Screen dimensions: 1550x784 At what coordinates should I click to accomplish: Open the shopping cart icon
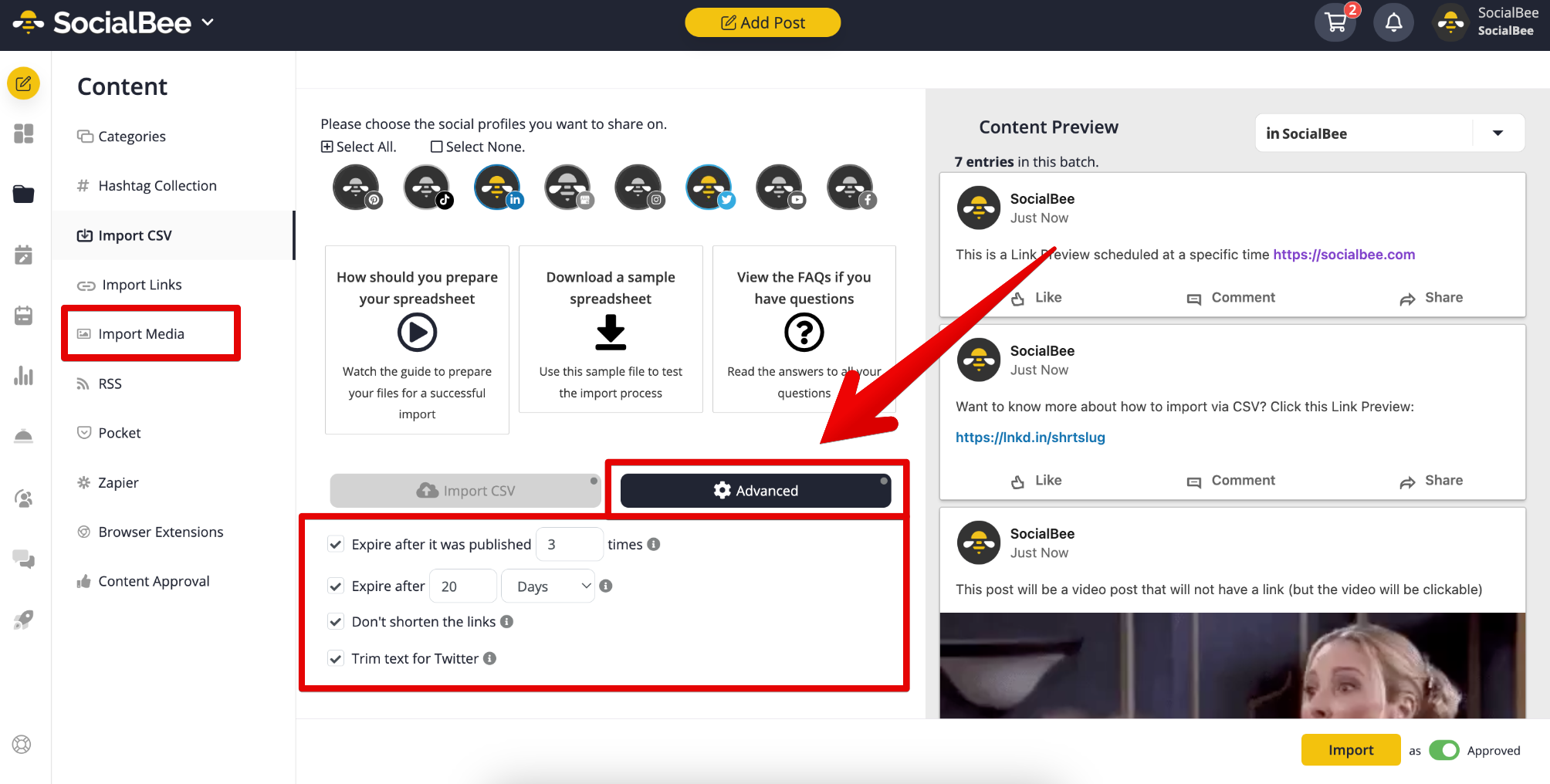pos(1335,22)
